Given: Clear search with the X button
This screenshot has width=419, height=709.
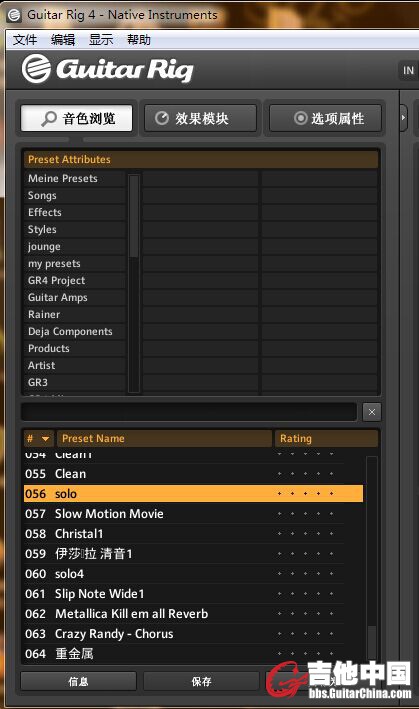Looking at the screenshot, I should (x=372, y=412).
